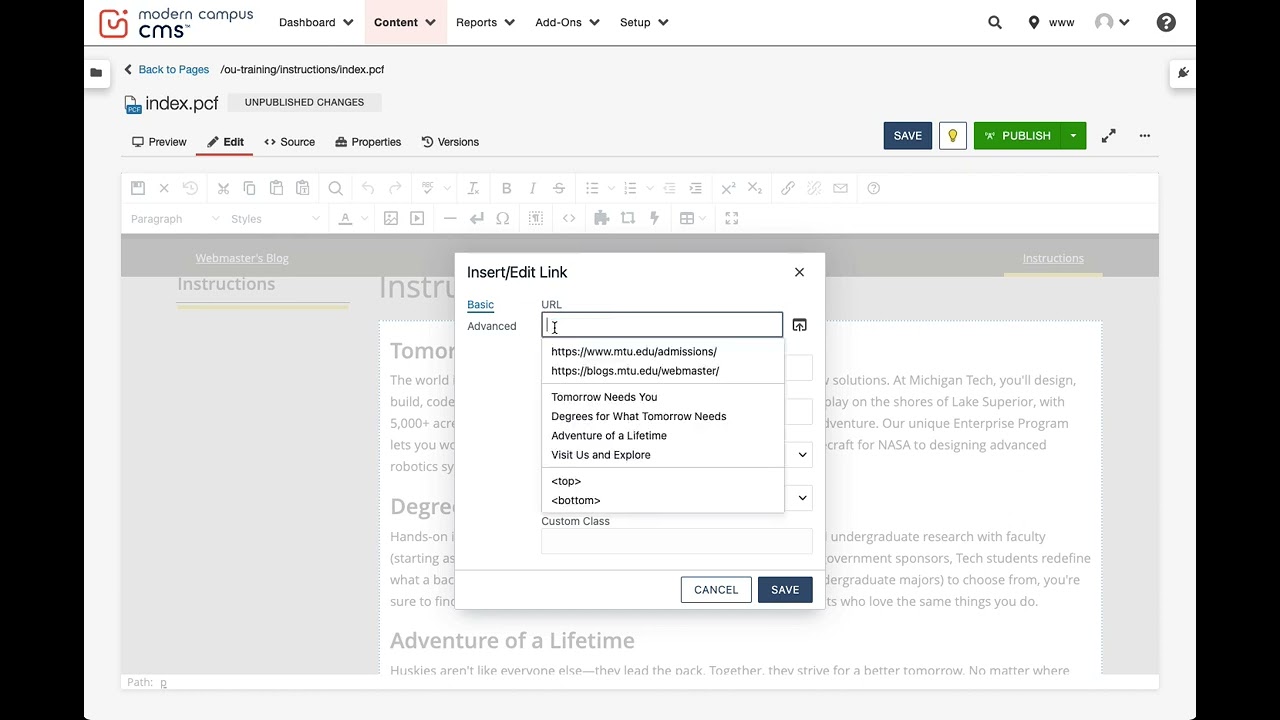Click the green Publish button
This screenshot has height=720, width=1280.
(x=1017, y=136)
